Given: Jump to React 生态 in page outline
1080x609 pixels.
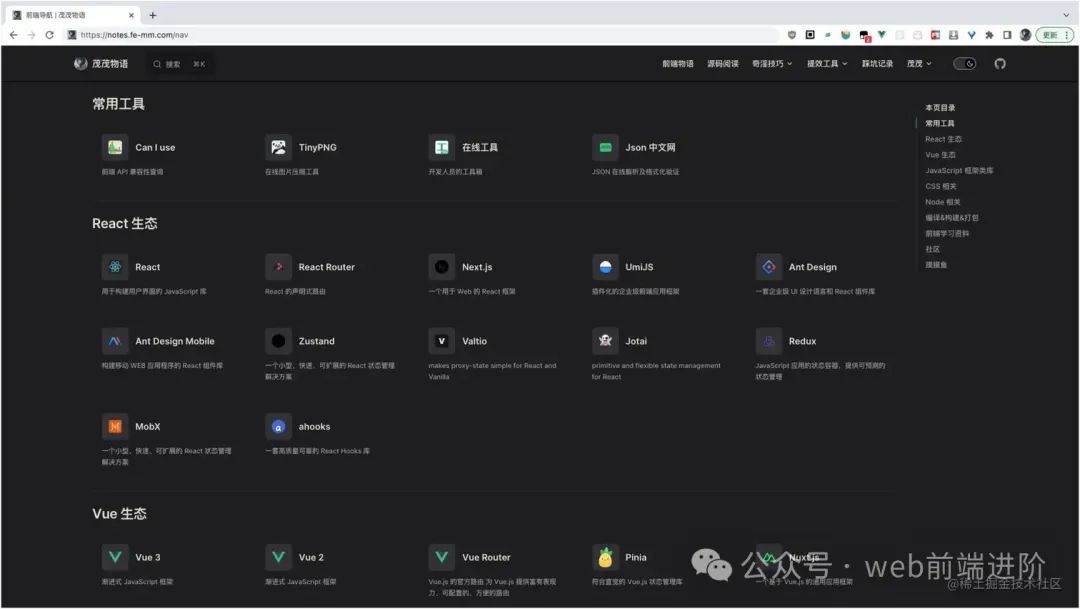Looking at the screenshot, I should click(x=943, y=139).
